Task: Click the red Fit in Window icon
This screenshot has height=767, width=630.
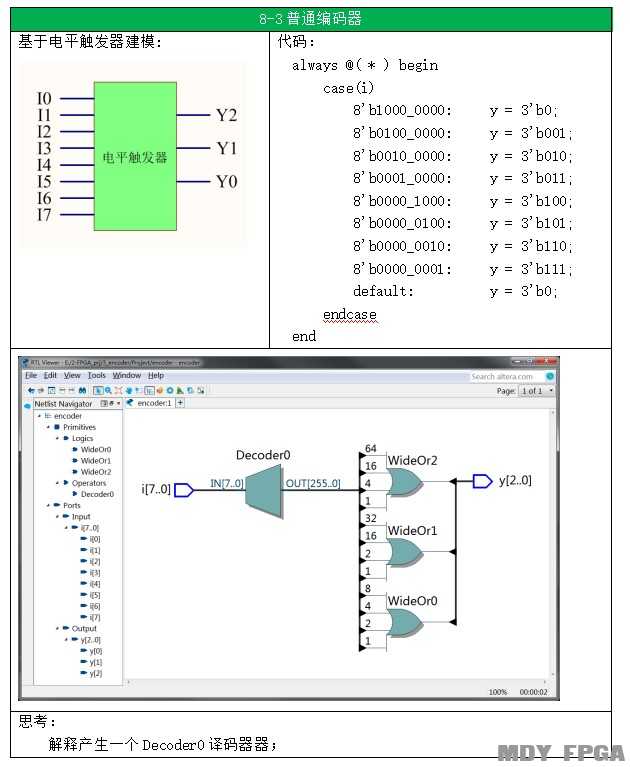Action: click(118, 390)
